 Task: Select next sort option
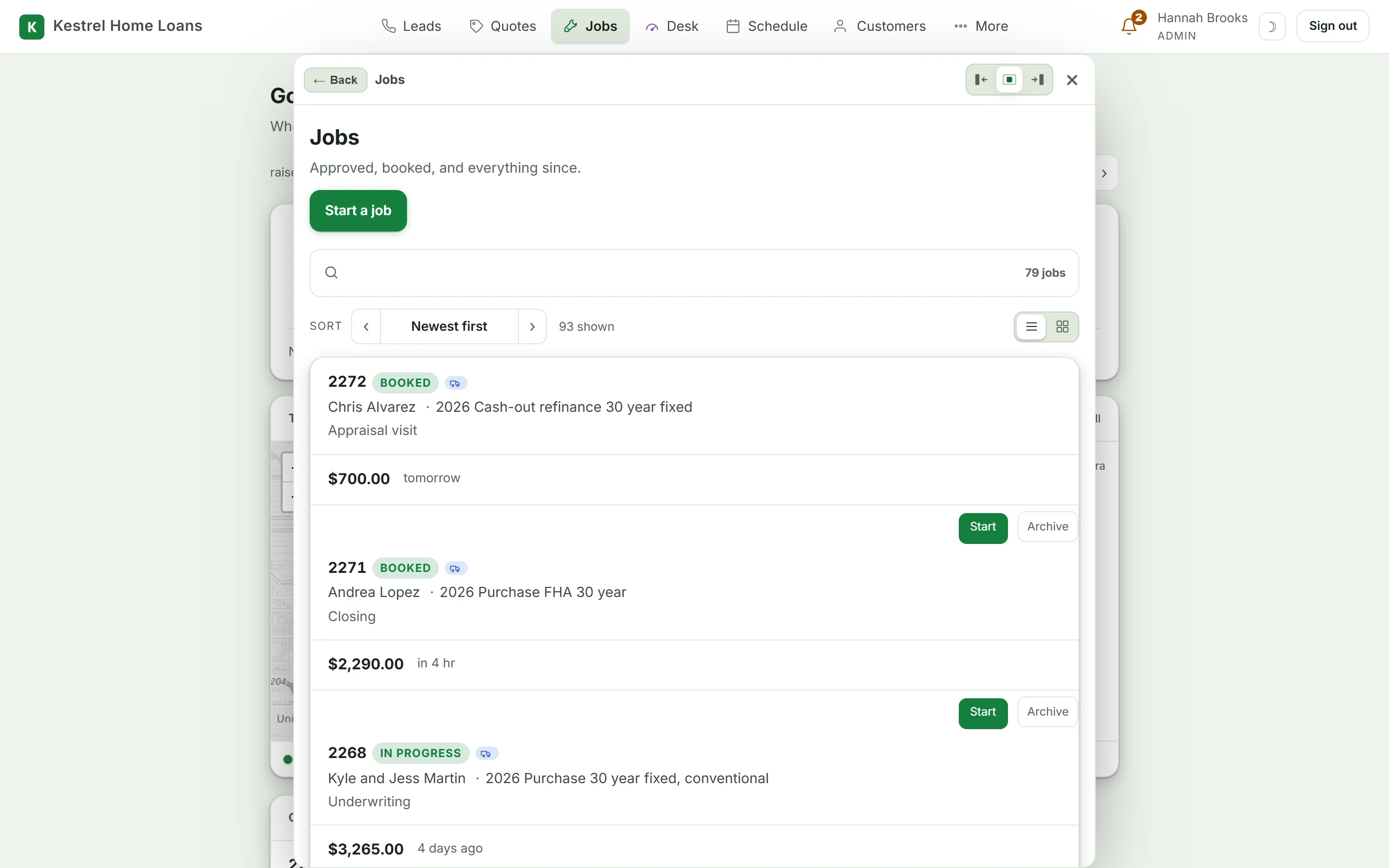(x=532, y=326)
